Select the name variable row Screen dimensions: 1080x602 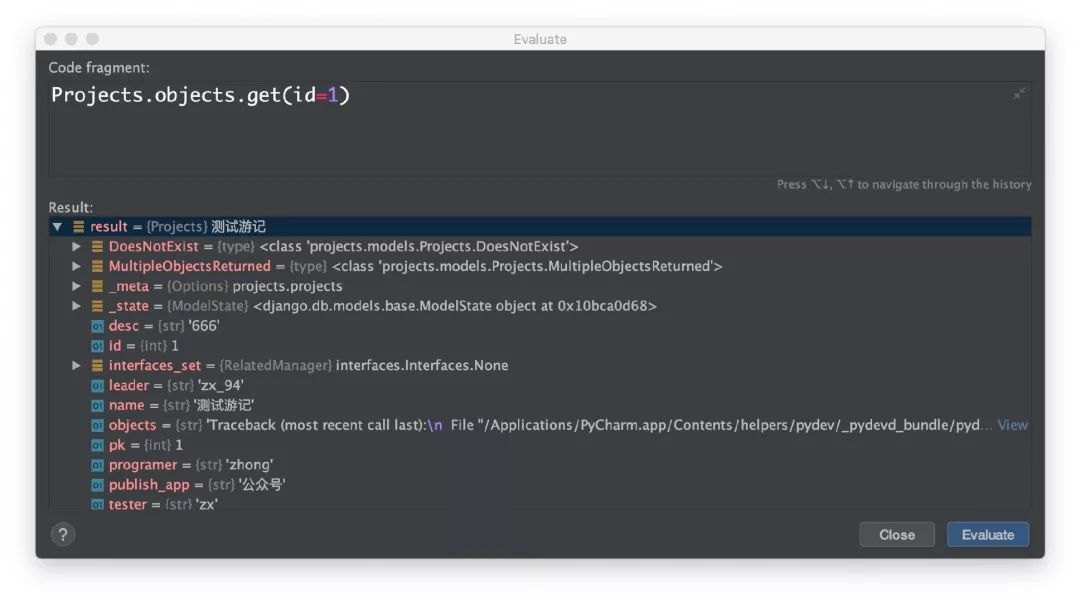pyautogui.click(x=180, y=405)
